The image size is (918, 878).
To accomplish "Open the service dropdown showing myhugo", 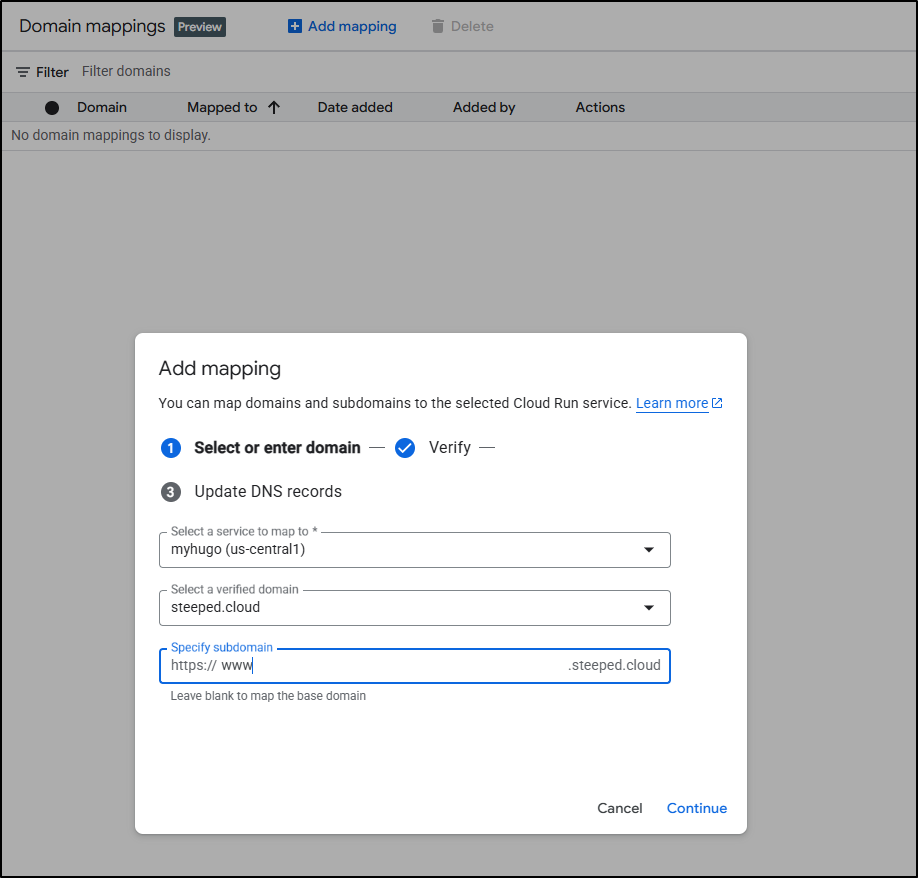I will (x=400, y=549).
